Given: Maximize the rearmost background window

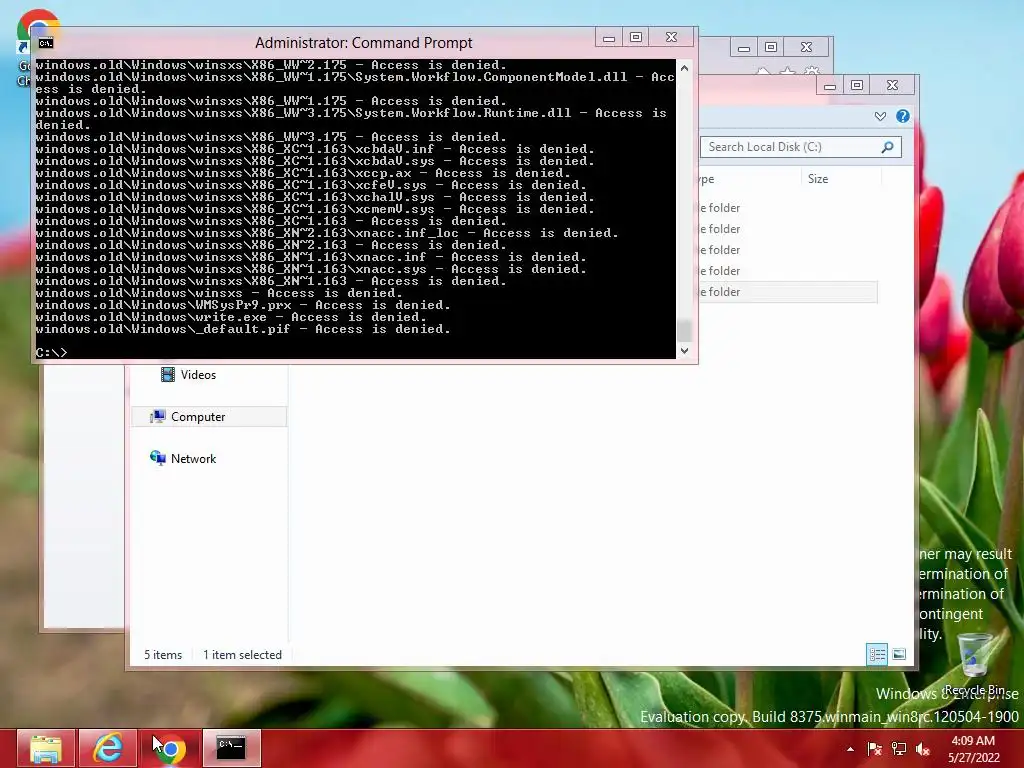Looking at the screenshot, I should point(771,48).
